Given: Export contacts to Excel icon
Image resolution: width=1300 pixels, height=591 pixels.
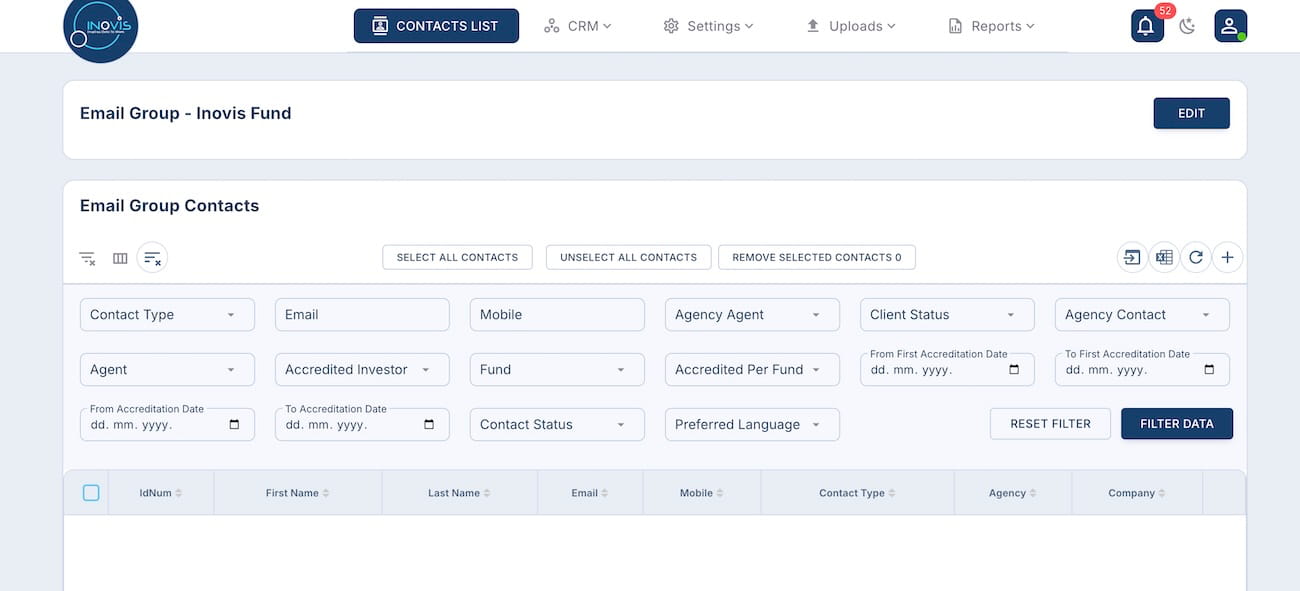Looking at the screenshot, I should 1164,258.
